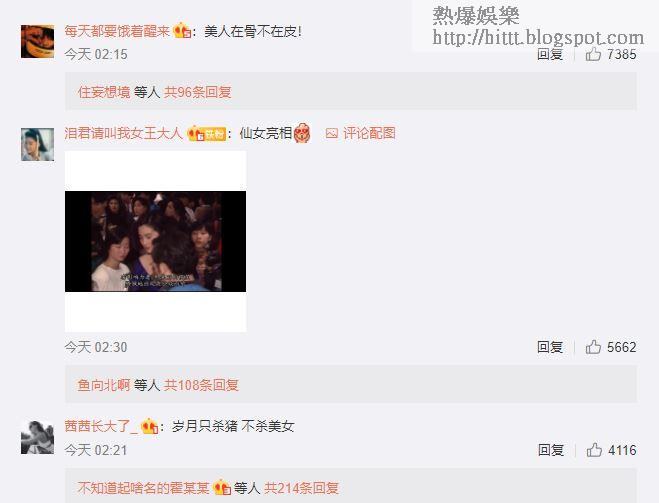Like the comment with 5662 thumbs up
This screenshot has width=659, height=503.
593,347
